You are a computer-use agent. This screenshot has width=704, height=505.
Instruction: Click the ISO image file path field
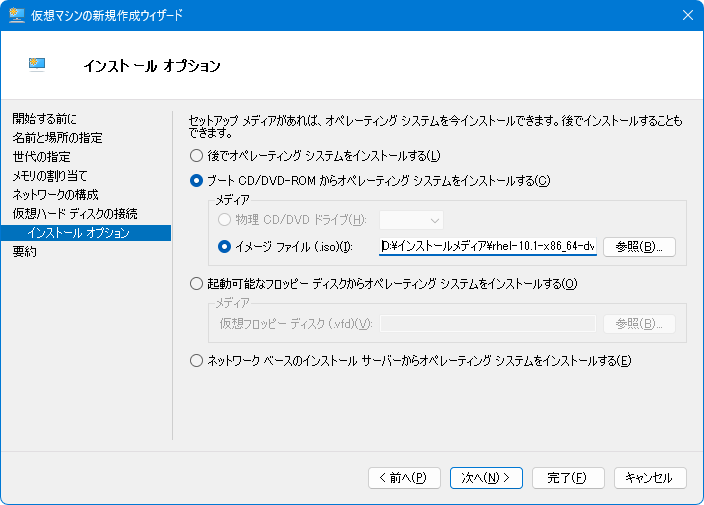coord(487,246)
